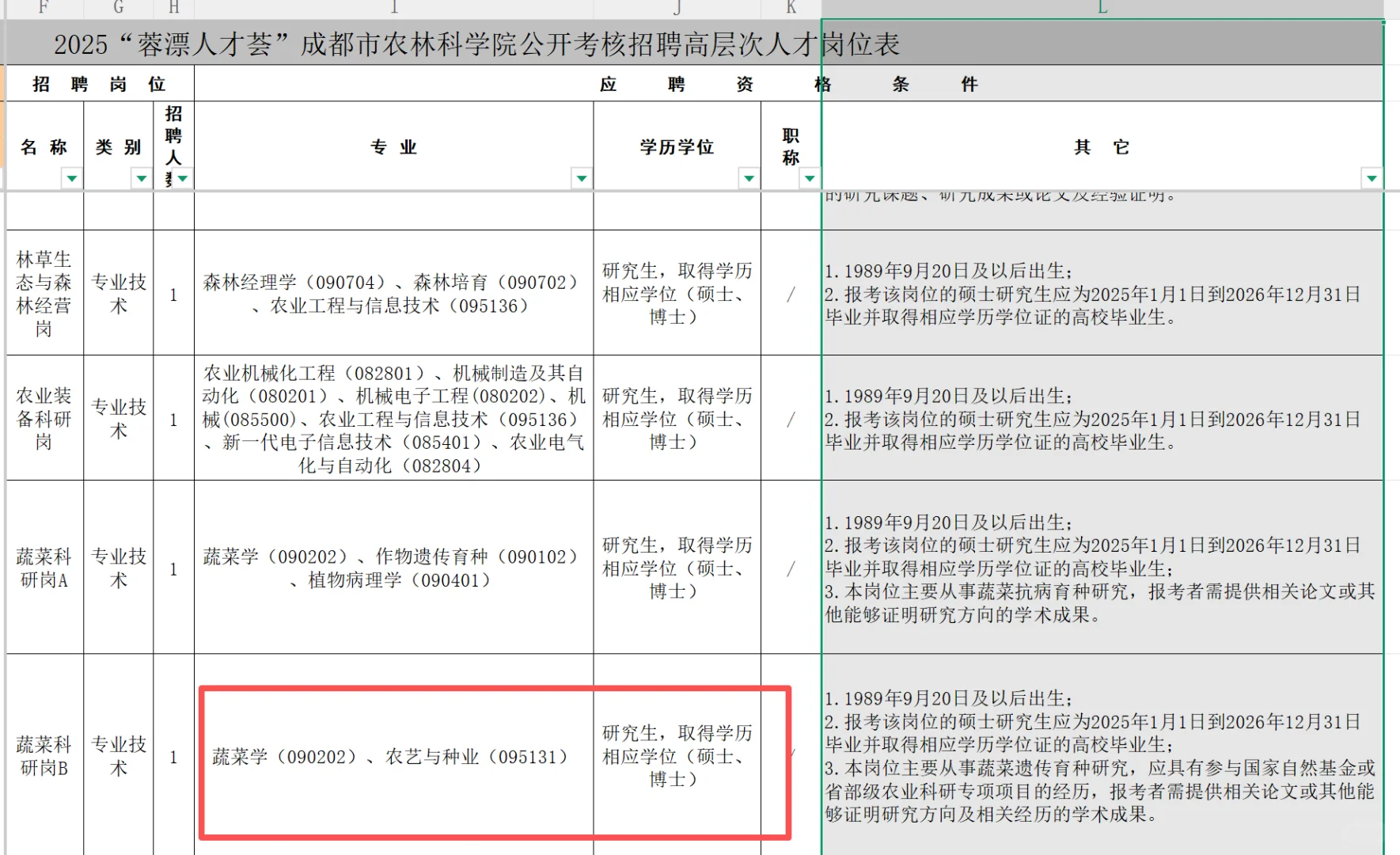Open the 招聘人数 column filter dropdown
Screen dimensions: 1400x855
point(184,179)
